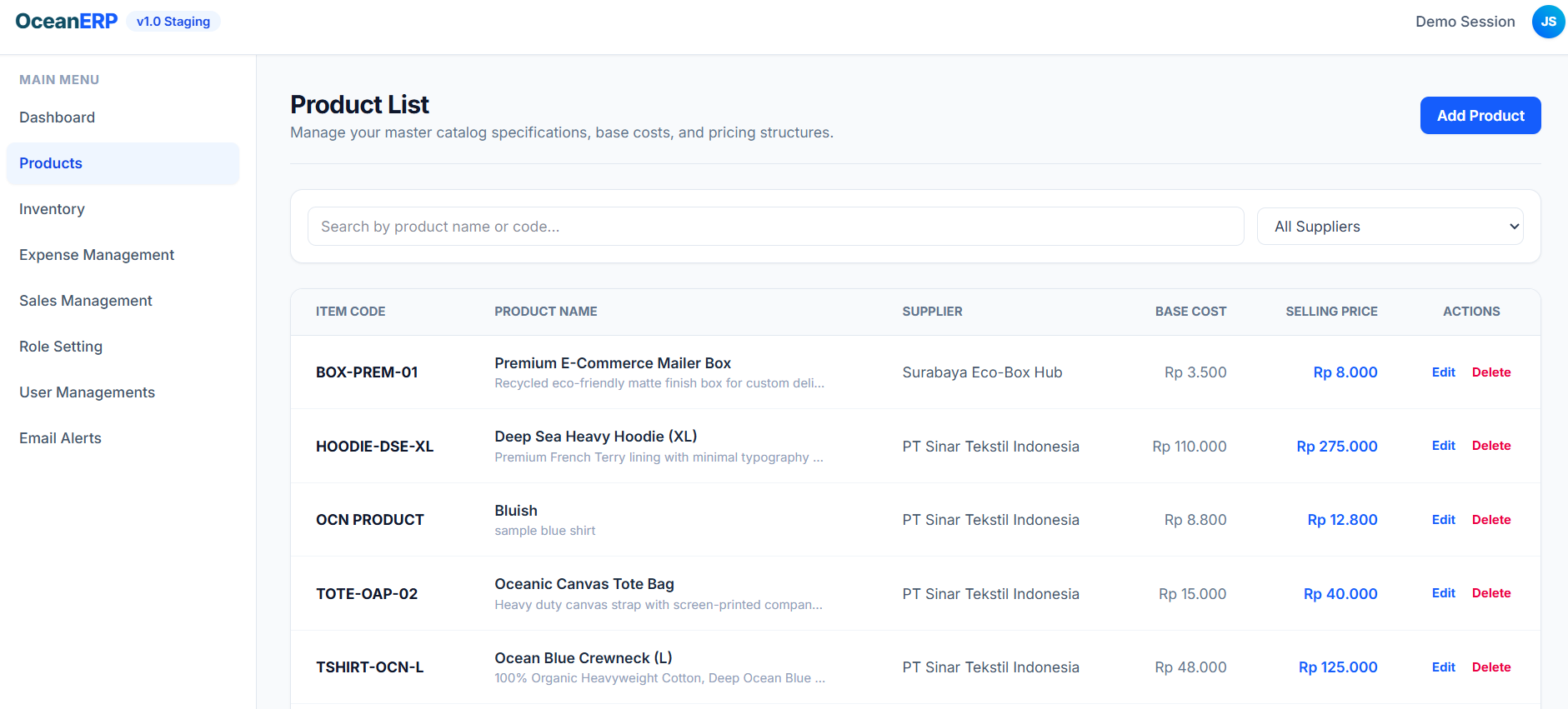Edit the TSHIRT-OCN-L product
This screenshot has height=709, width=1568.
1443,667
